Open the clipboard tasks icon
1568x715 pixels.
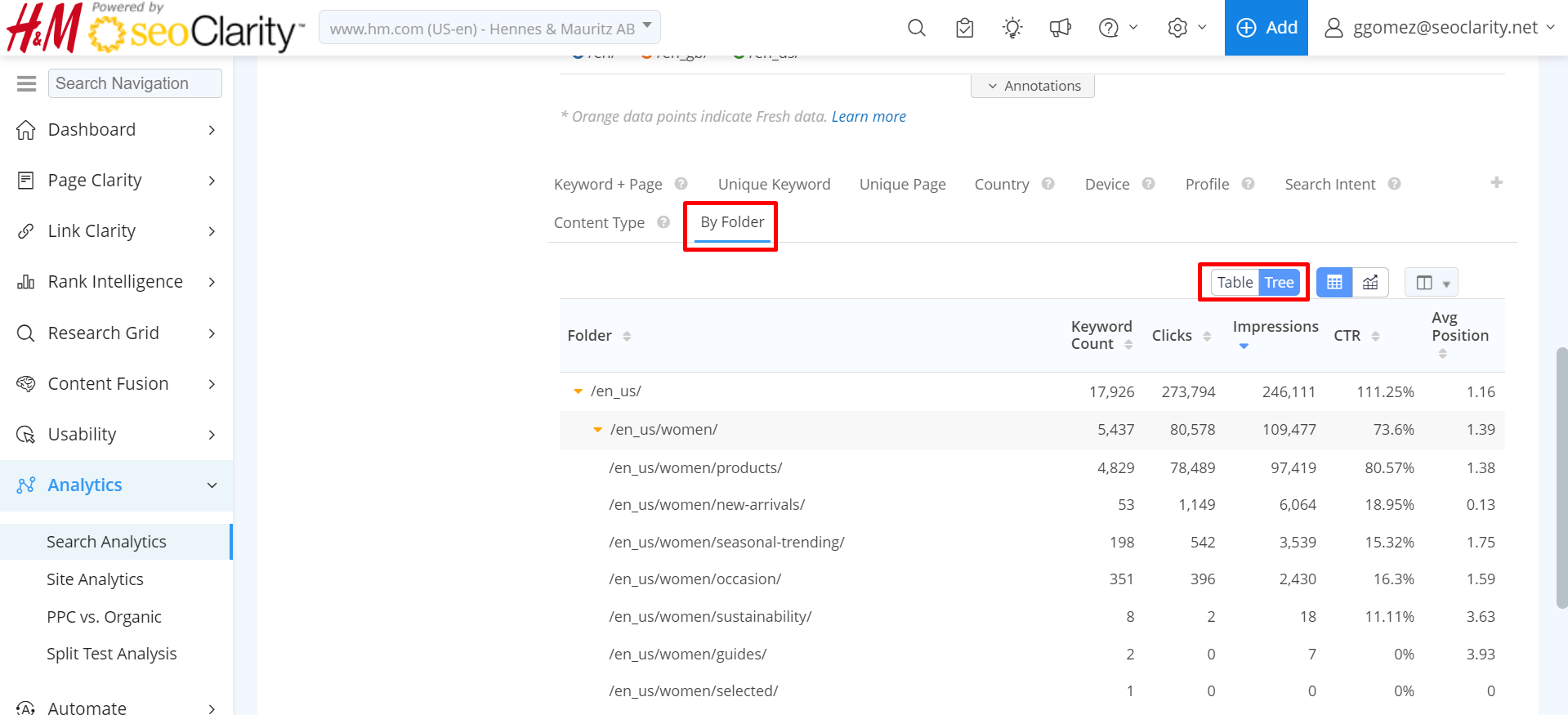click(x=964, y=28)
